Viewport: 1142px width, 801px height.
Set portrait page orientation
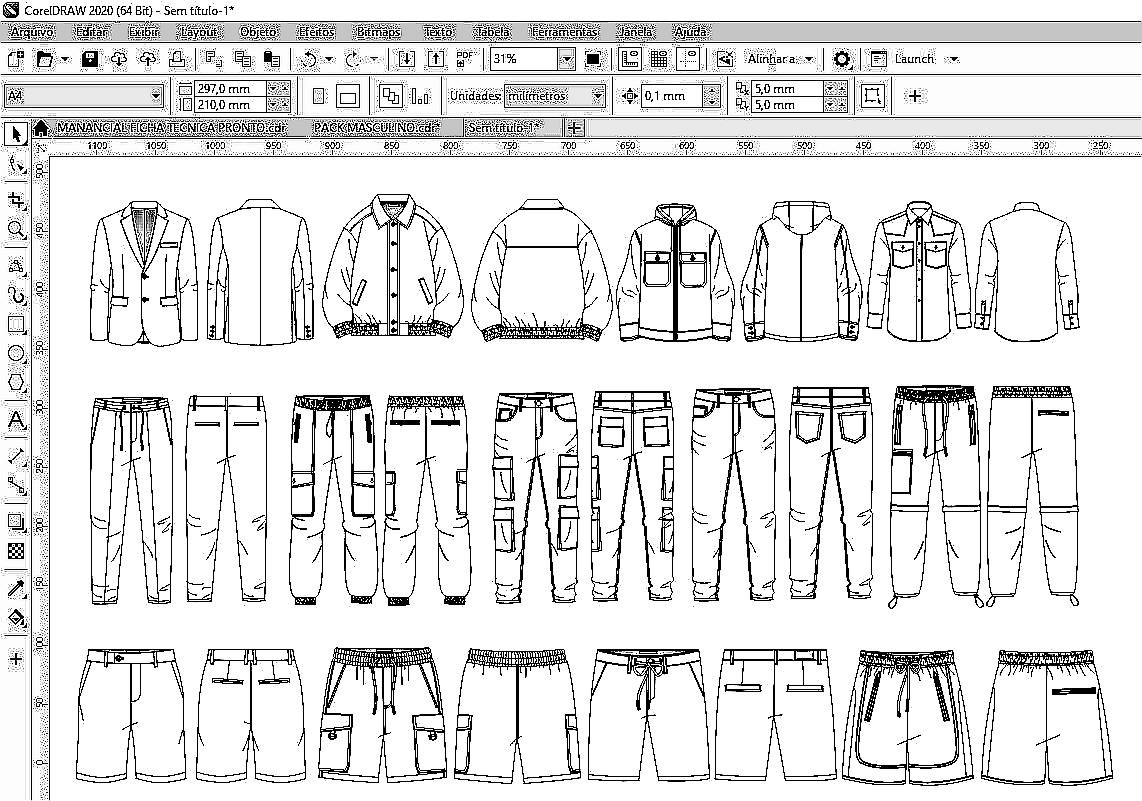(319, 95)
